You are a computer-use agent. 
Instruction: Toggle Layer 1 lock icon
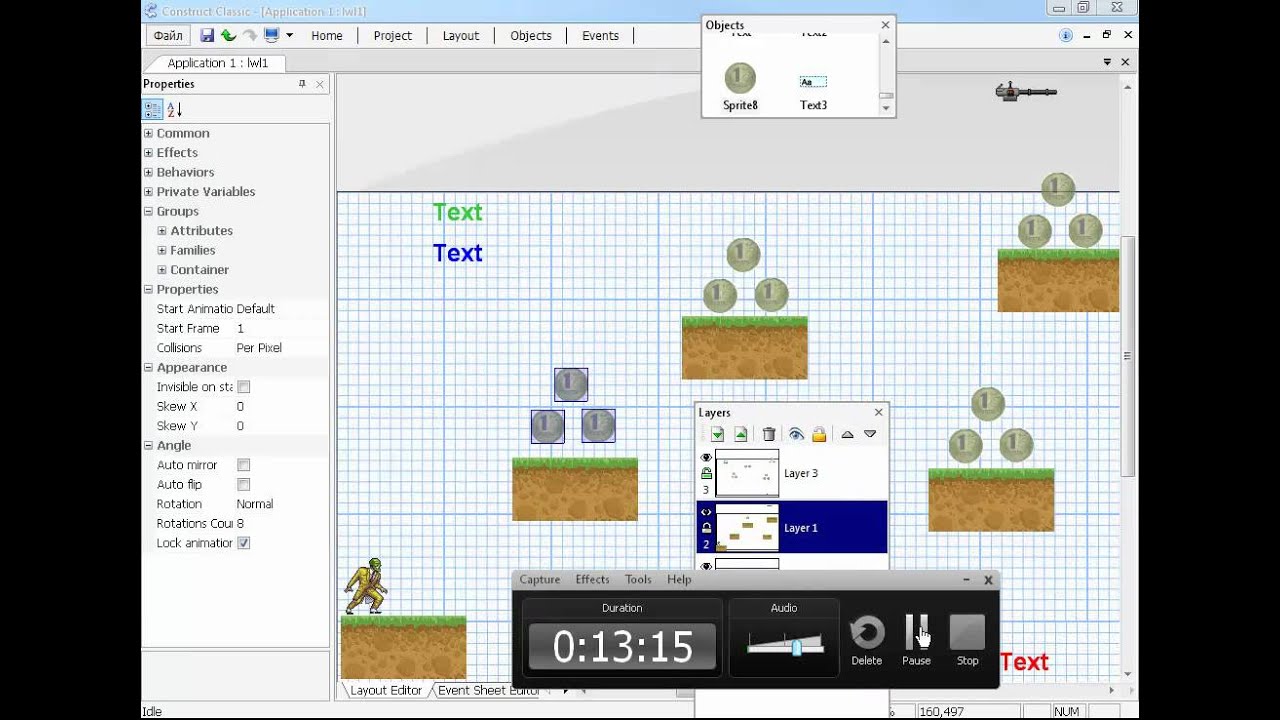[x=706, y=528]
